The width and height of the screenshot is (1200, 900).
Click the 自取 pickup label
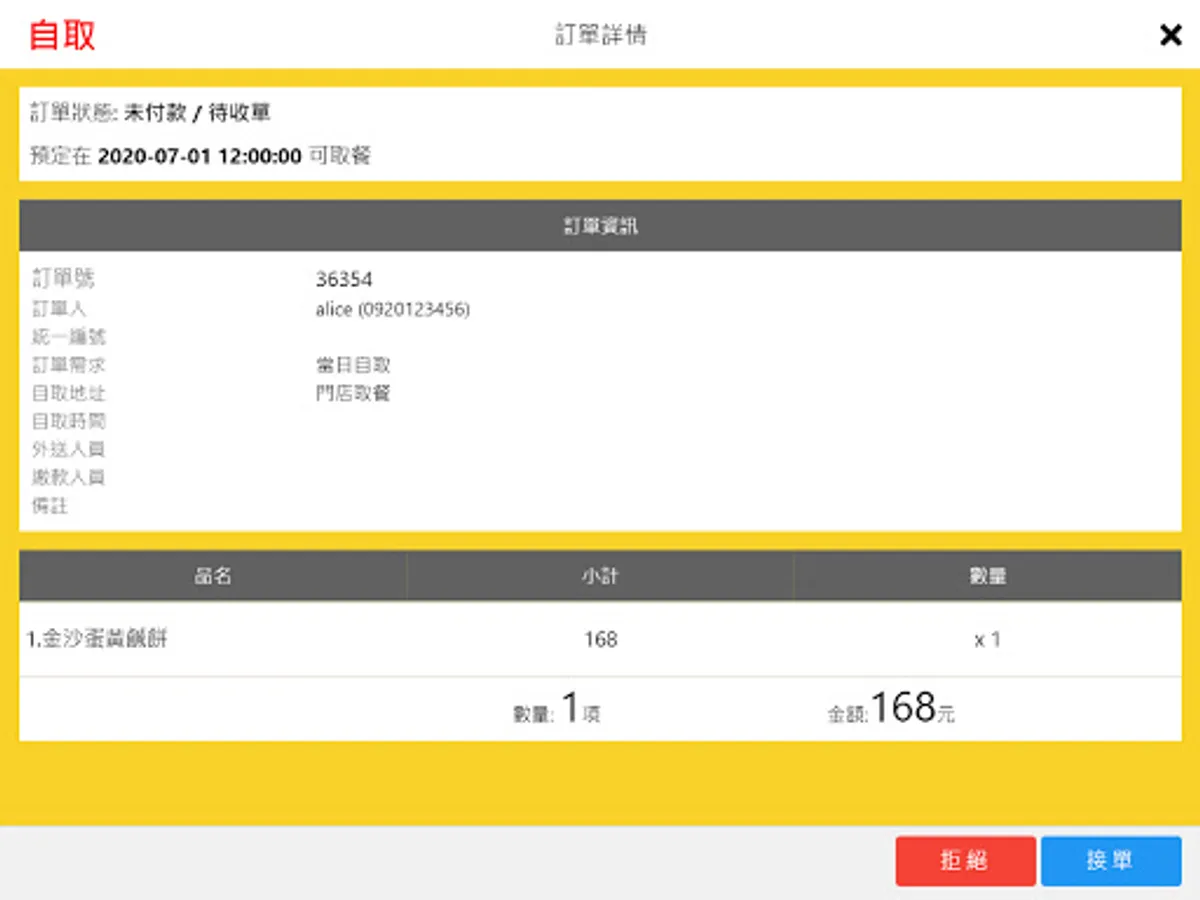[x=62, y=35]
